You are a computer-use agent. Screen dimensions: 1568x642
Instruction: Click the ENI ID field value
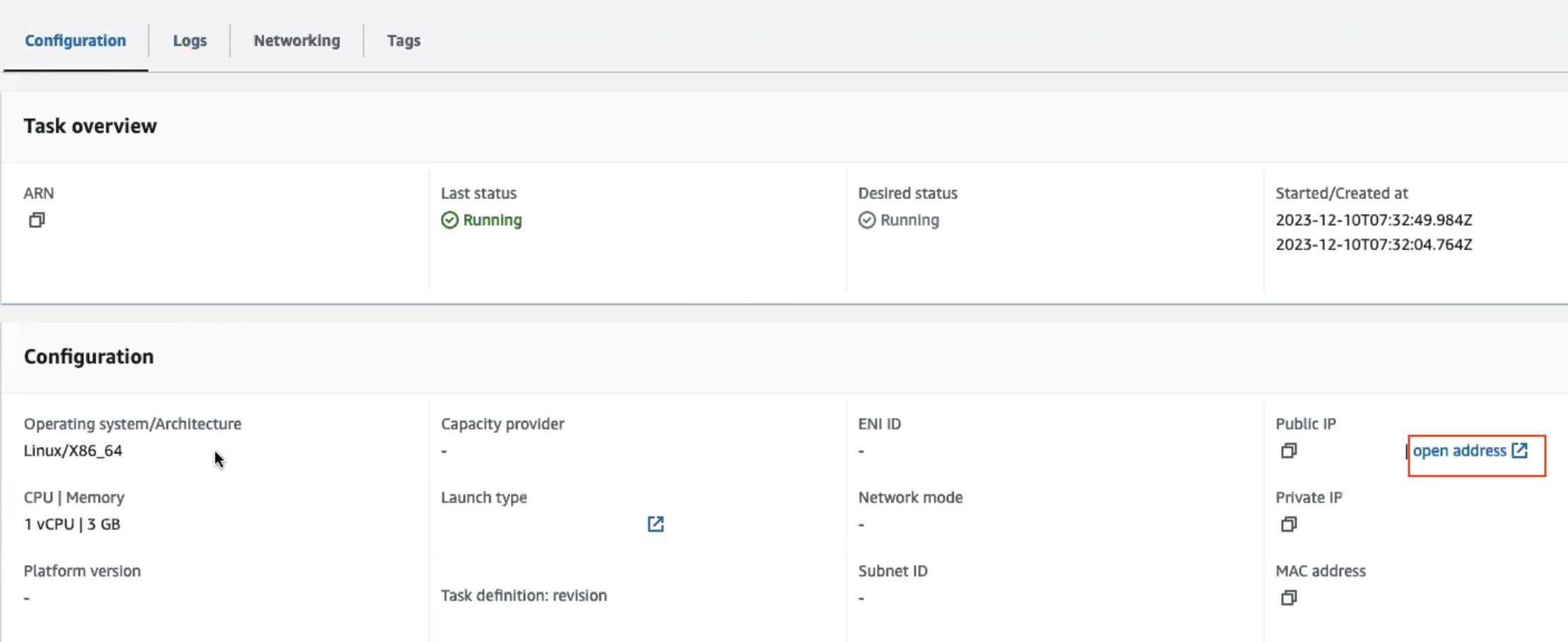click(x=861, y=451)
